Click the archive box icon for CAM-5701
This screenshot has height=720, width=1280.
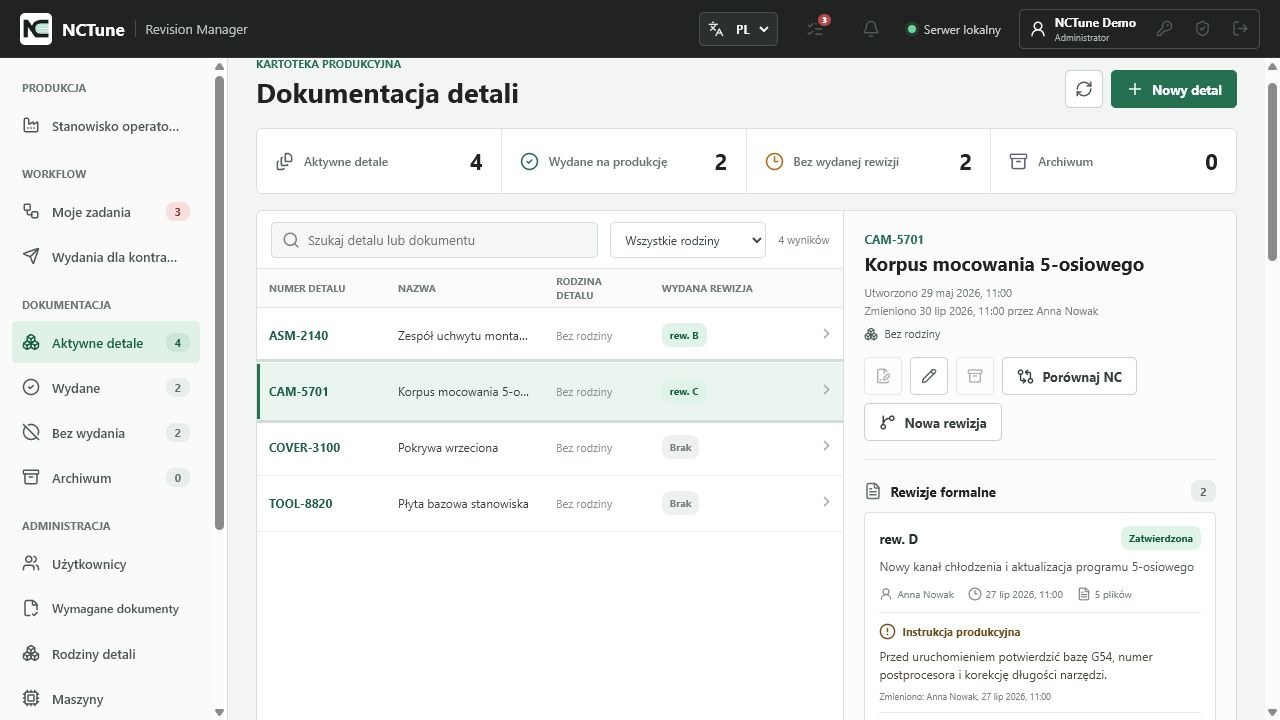[x=974, y=376]
